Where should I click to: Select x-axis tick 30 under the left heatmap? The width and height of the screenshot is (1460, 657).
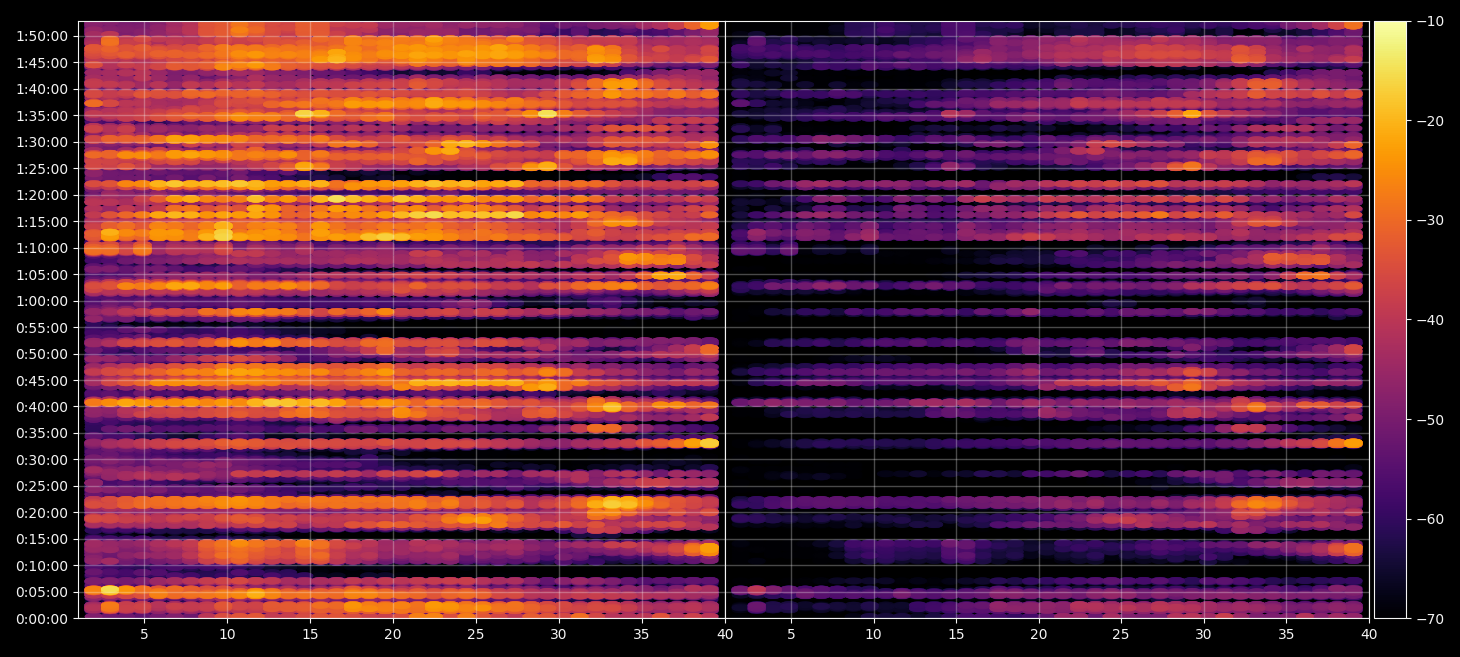[559, 634]
